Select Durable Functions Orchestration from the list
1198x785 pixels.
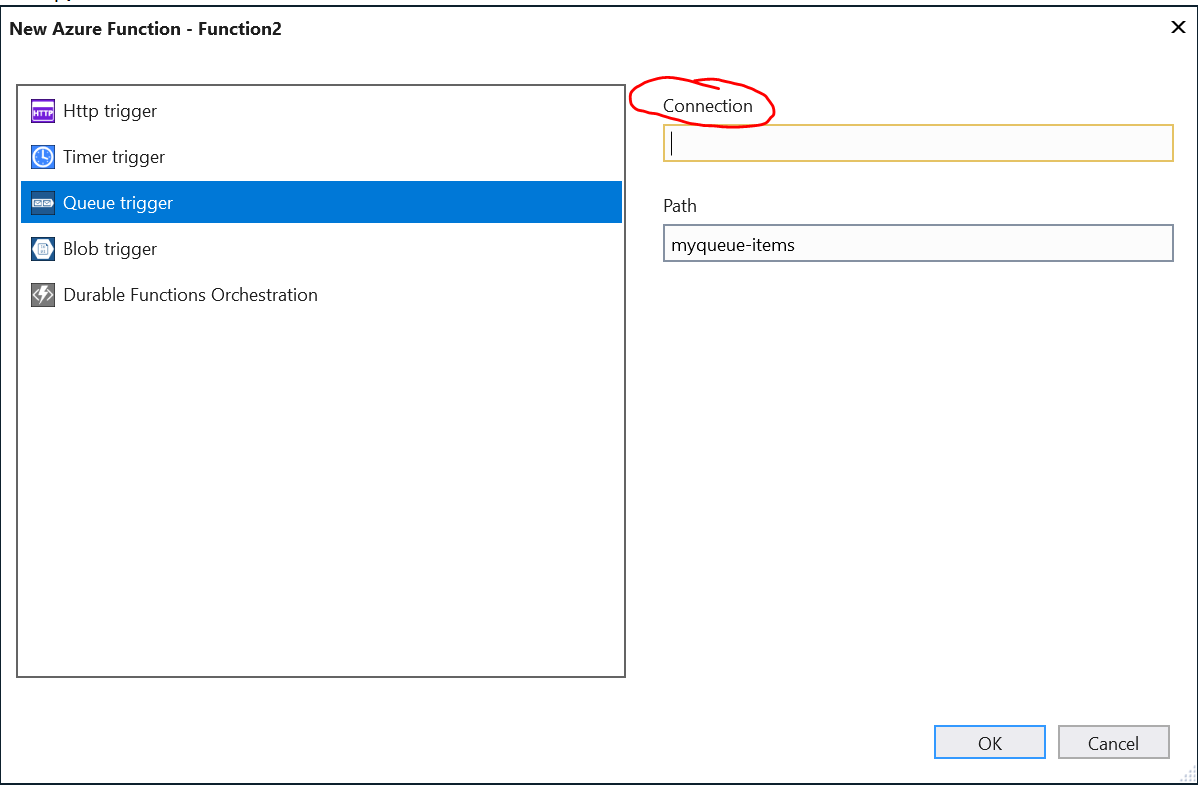190,295
